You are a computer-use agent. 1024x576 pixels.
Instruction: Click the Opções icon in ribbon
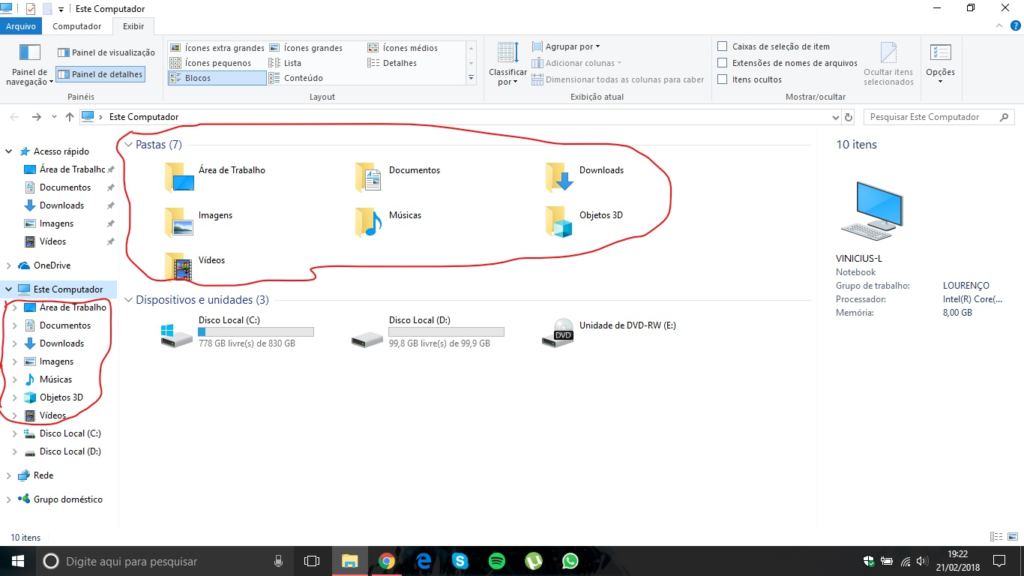tap(940, 61)
